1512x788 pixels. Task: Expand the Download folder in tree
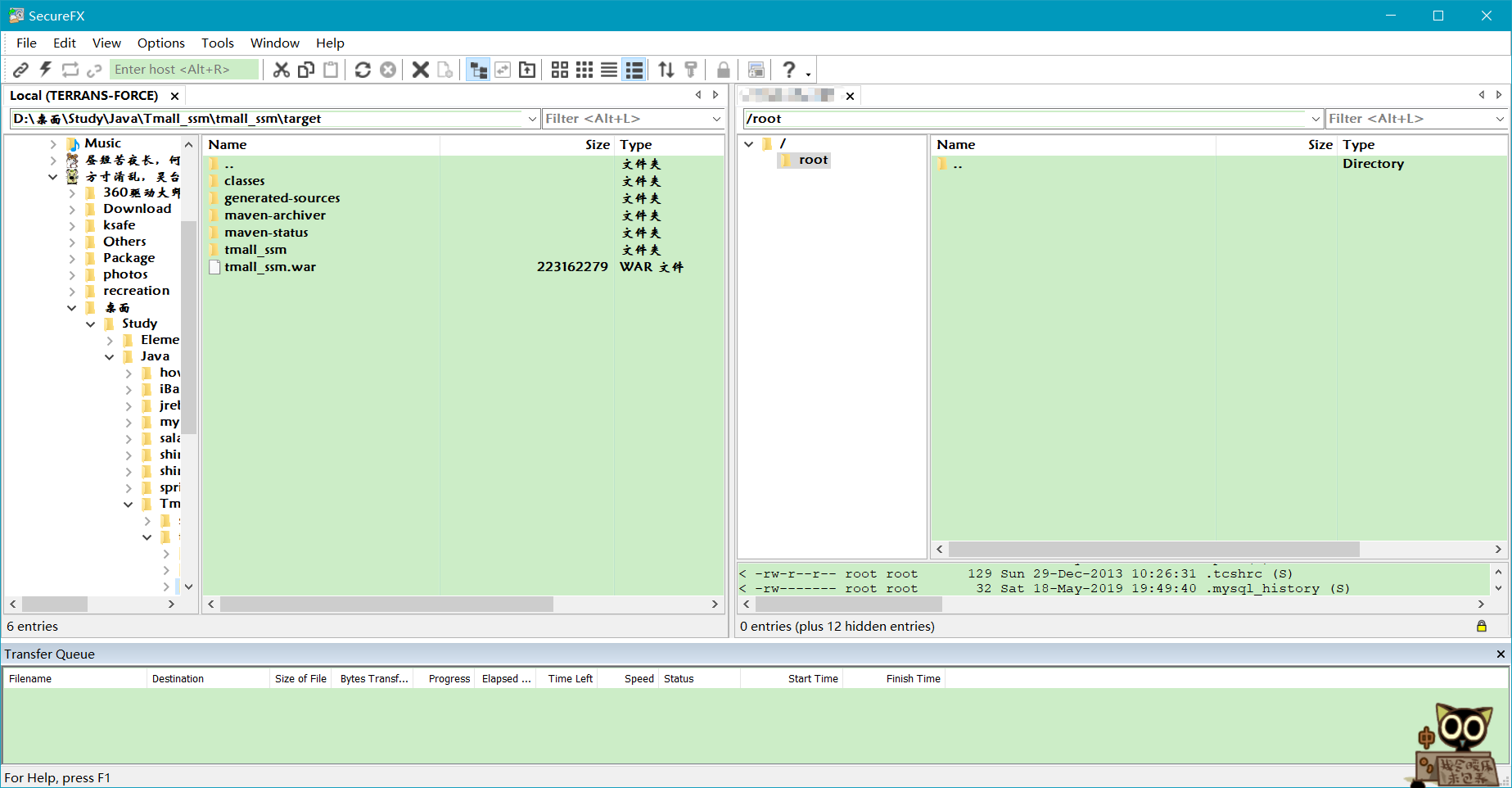[72, 210]
